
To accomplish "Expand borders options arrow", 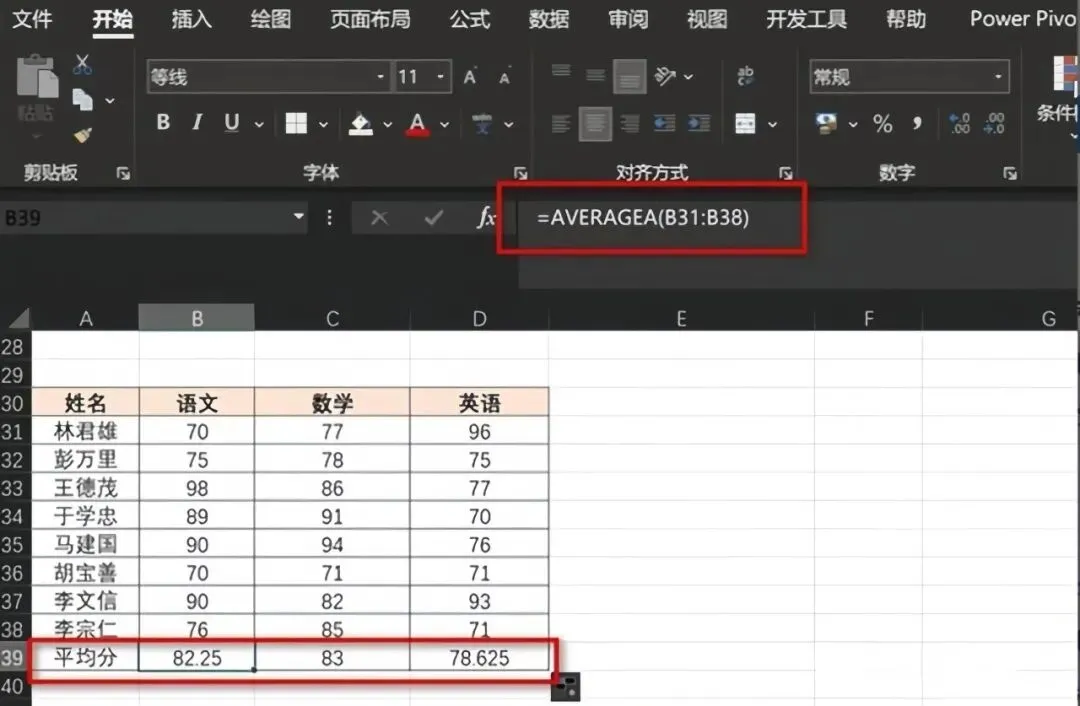I will (323, 125).
